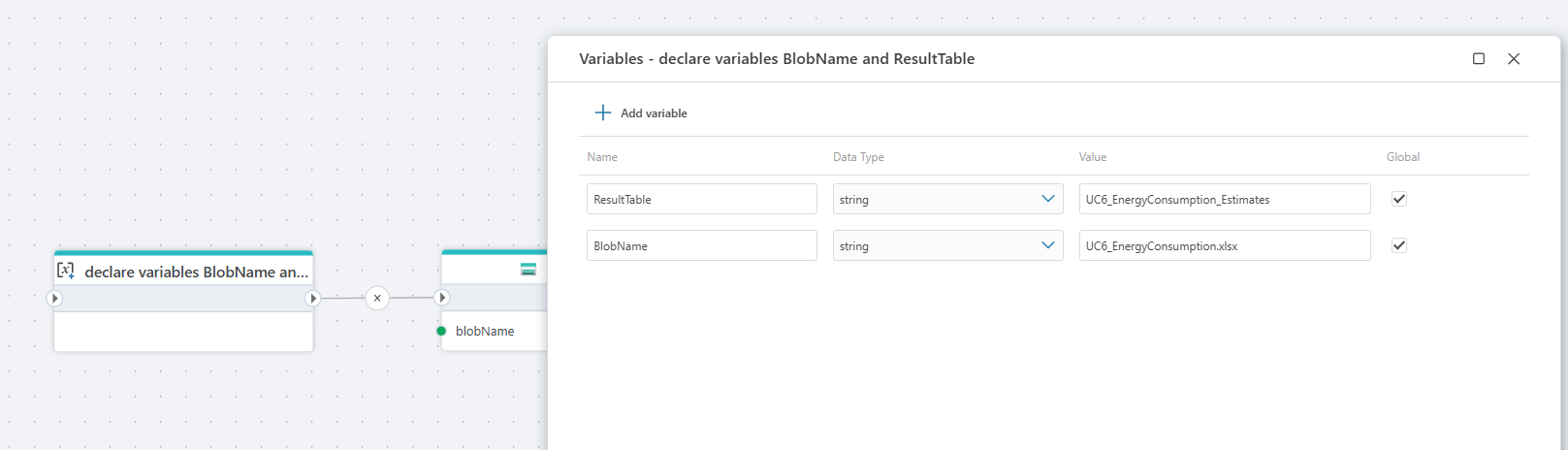Close the Variables panel
1568x450 pixels.
1514,58
